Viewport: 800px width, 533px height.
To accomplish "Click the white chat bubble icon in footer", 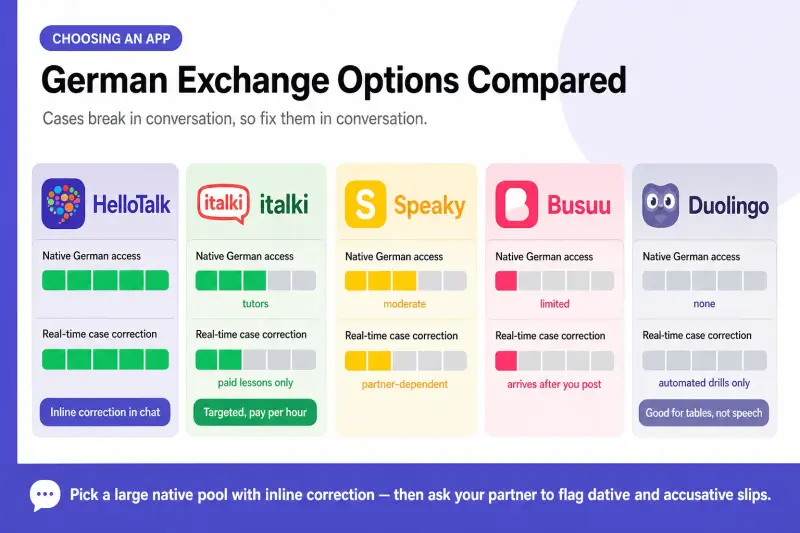I will coord(45,495).
